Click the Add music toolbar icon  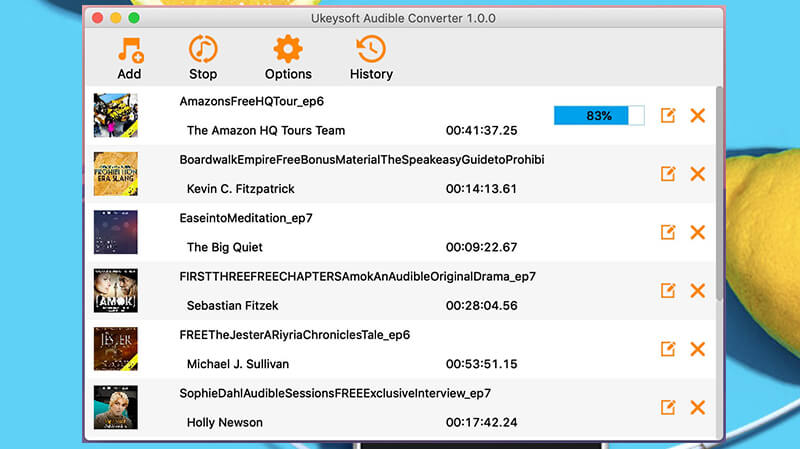[x=130, y=50]
